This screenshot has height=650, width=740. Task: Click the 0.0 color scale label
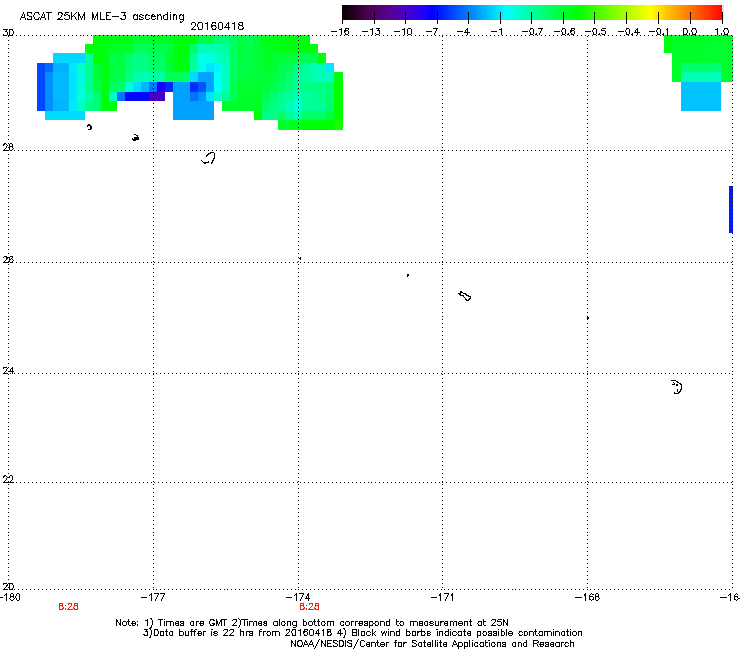tap(690, 32)
